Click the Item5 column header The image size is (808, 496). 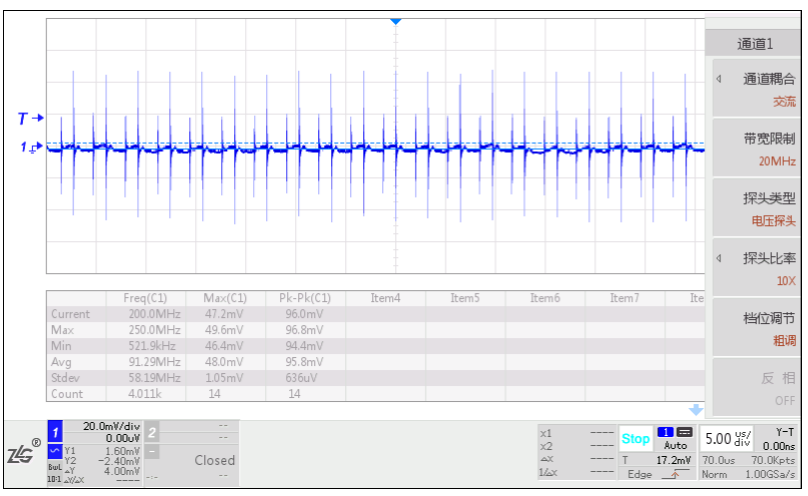[465, 298]
